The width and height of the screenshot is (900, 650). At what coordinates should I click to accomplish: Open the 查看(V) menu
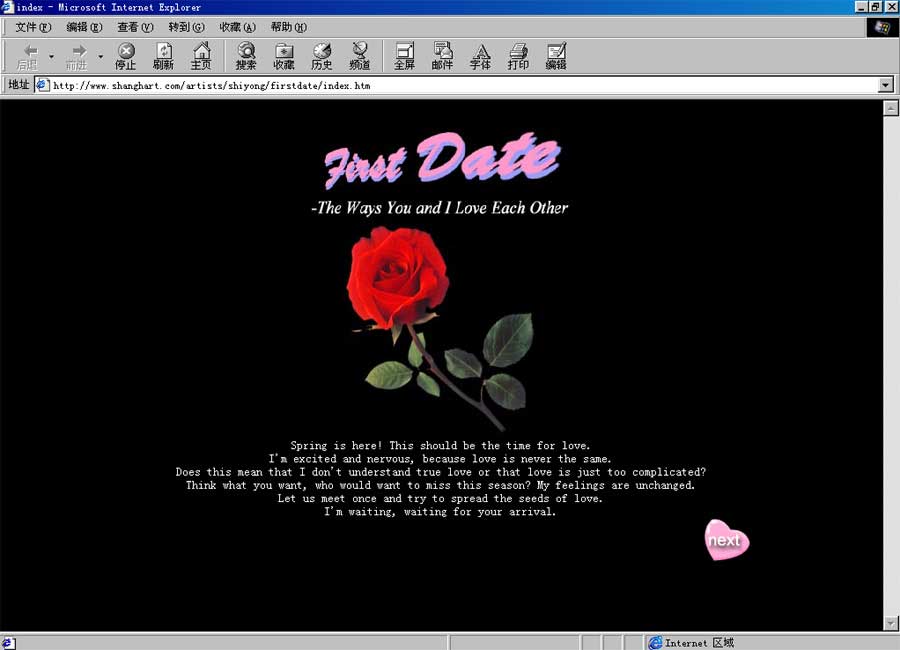tap(135, 27)
